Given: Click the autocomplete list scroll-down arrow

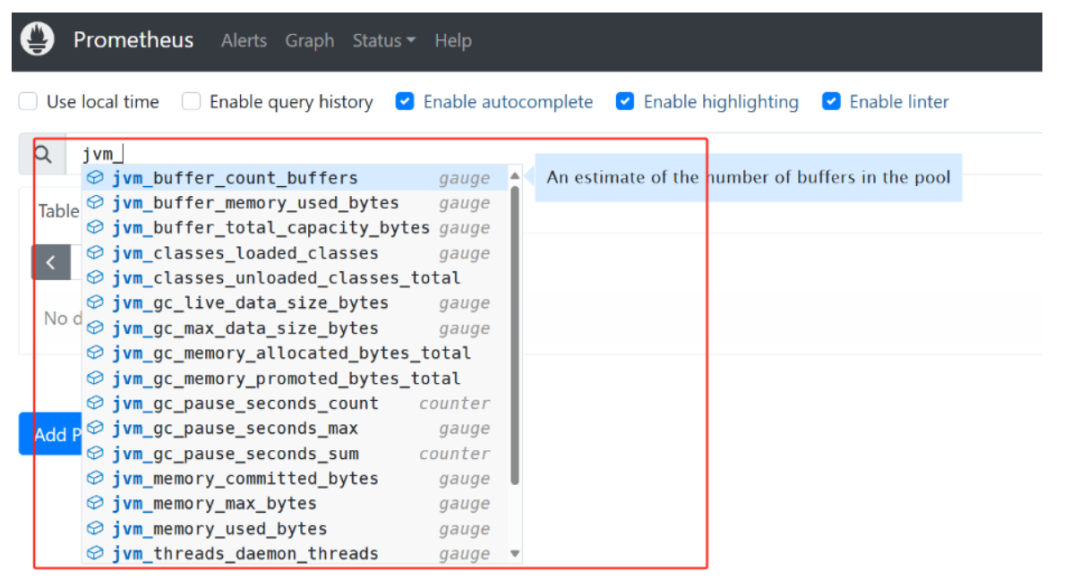Looking at the screenshot, I should [x=515, y=553].
